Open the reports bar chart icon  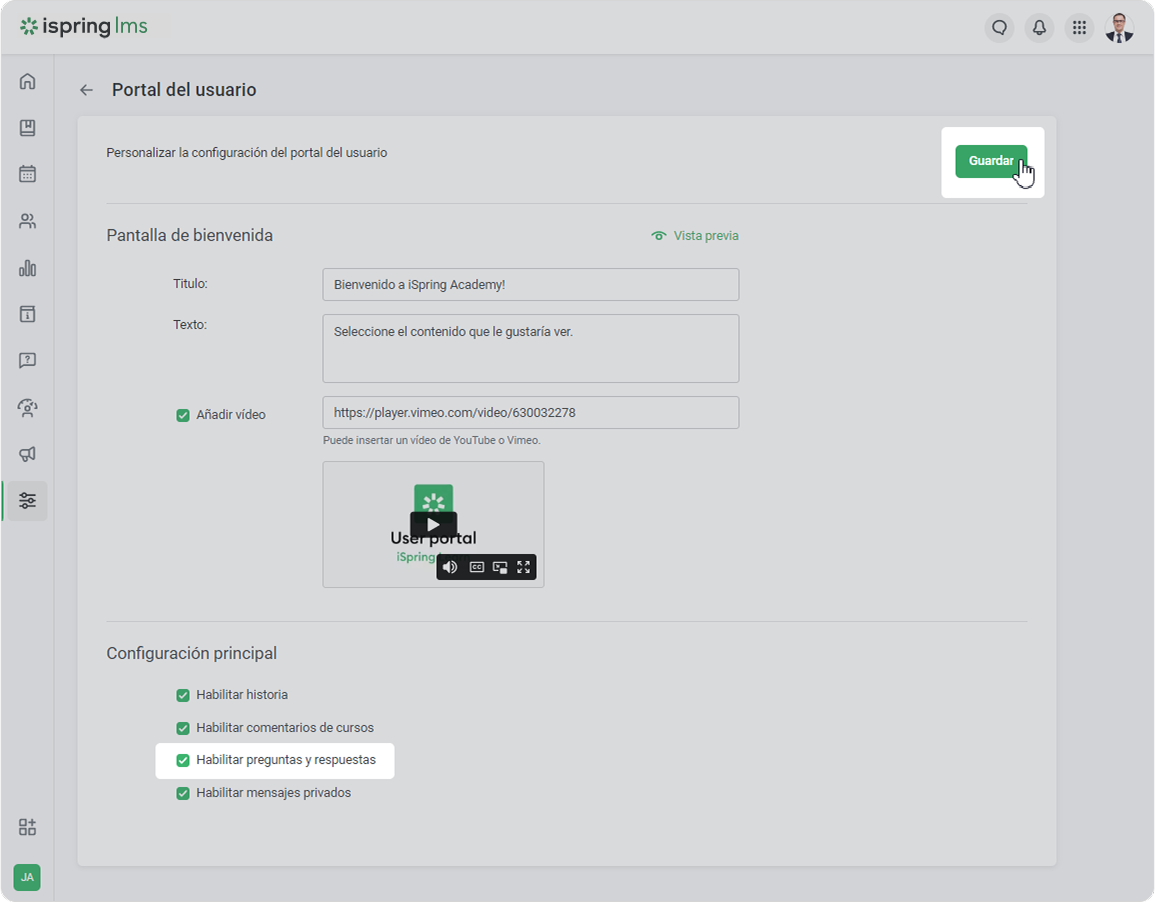click(27, 268)
